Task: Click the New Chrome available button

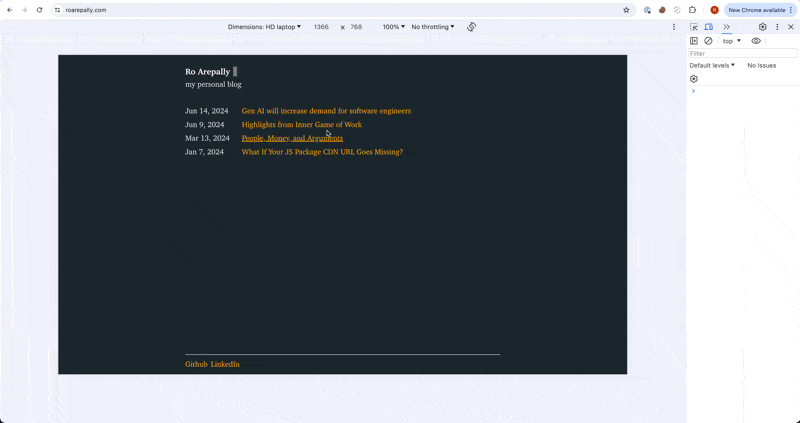Action: (x=760, y=10)
